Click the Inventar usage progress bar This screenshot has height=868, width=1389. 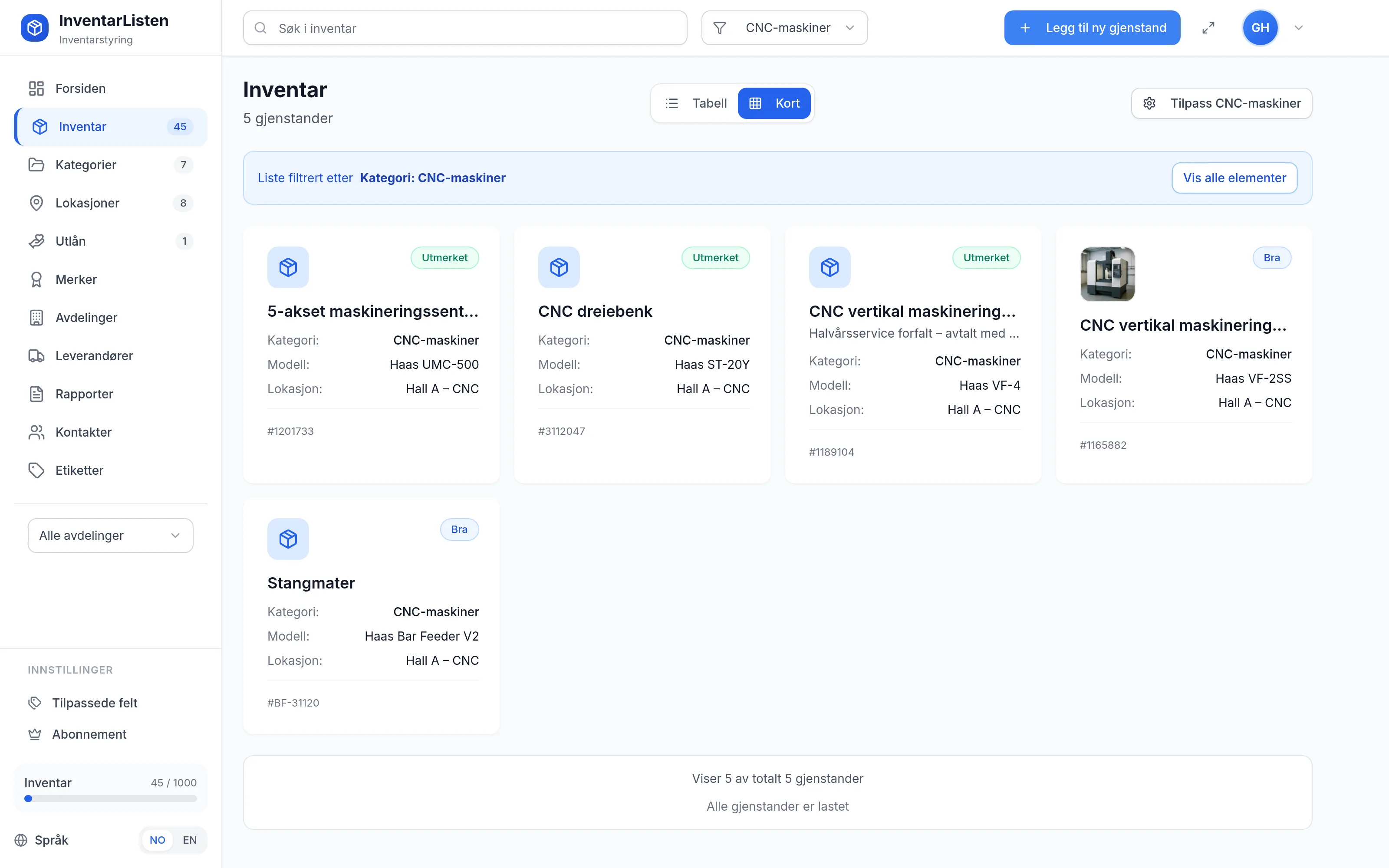[110, 799]
